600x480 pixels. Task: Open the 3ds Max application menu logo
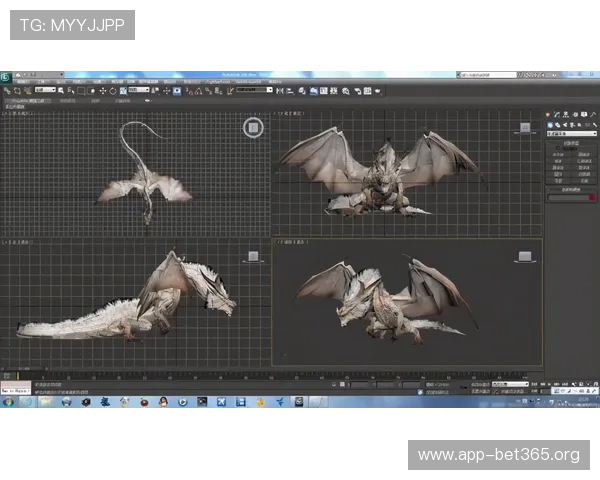pos(6,75)
